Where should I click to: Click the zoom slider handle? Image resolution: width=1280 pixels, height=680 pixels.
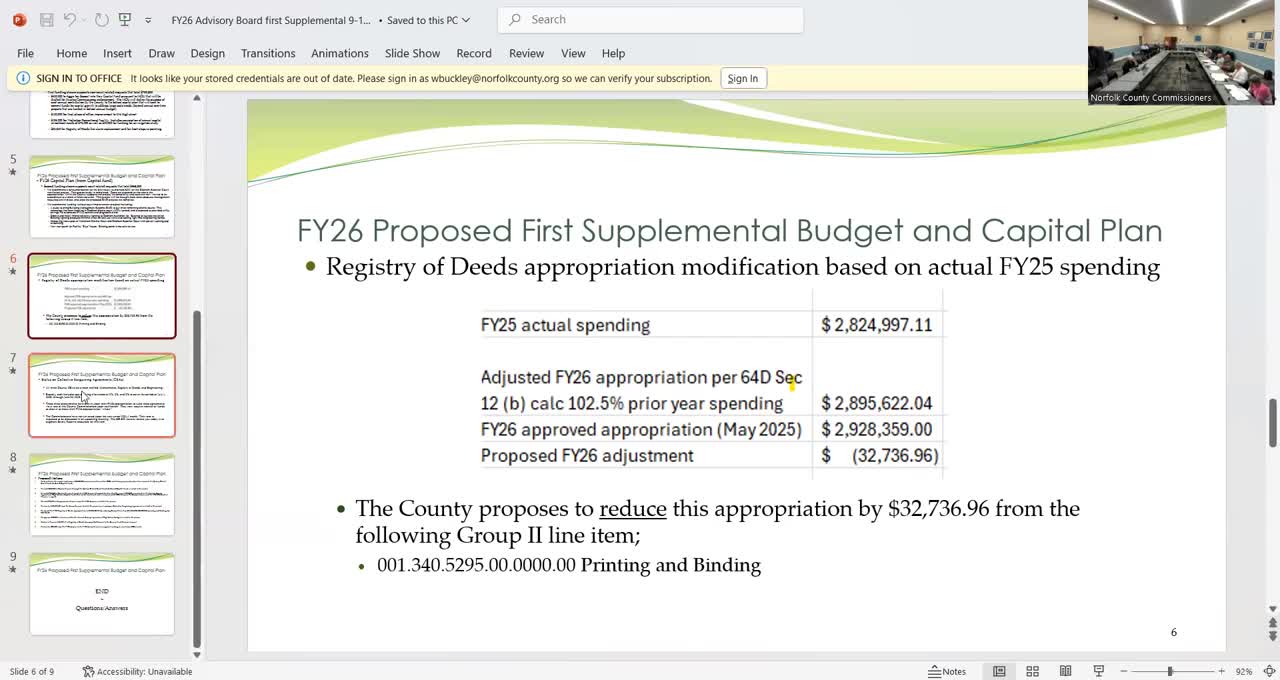[x=1170, y=671]
